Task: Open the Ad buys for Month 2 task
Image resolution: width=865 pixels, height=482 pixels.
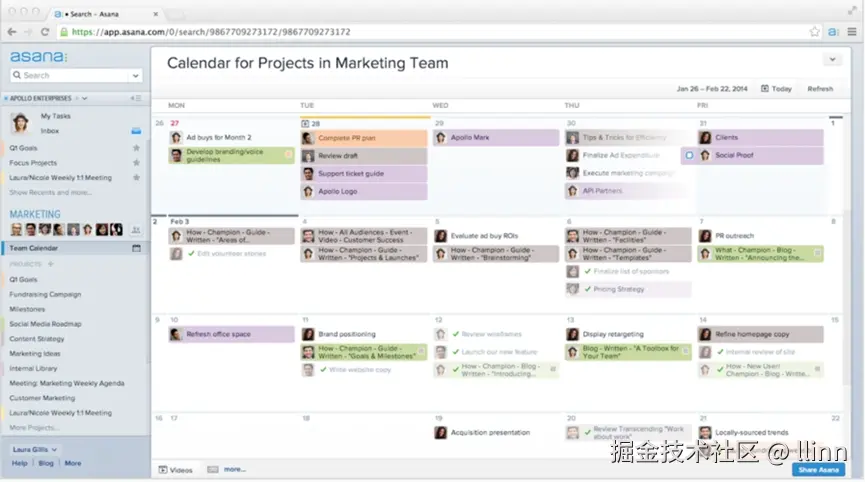Action: [218, 137]
